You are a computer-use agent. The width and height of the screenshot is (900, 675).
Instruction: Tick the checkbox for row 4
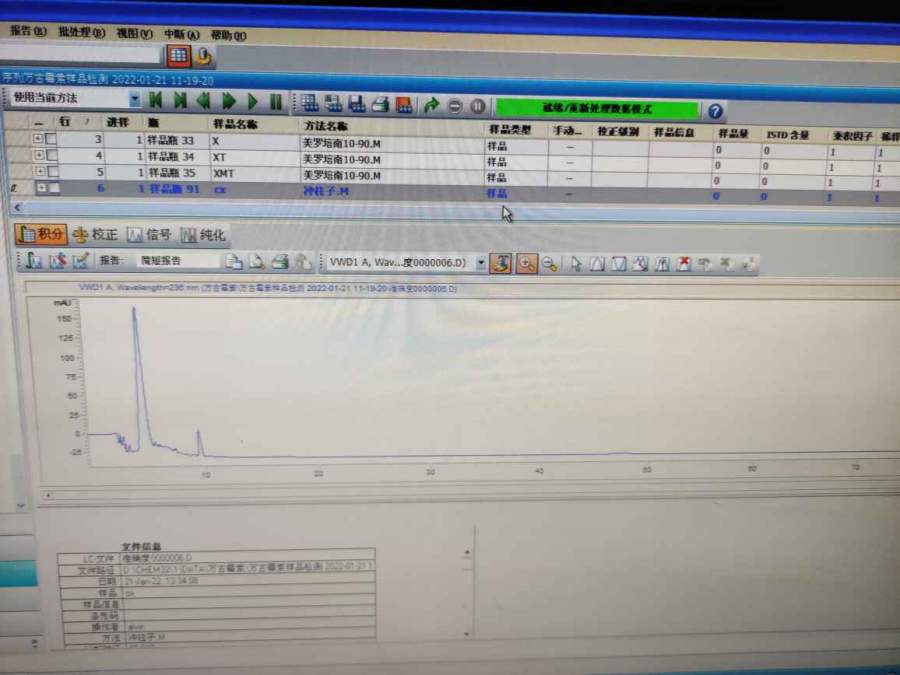point(52,155)
